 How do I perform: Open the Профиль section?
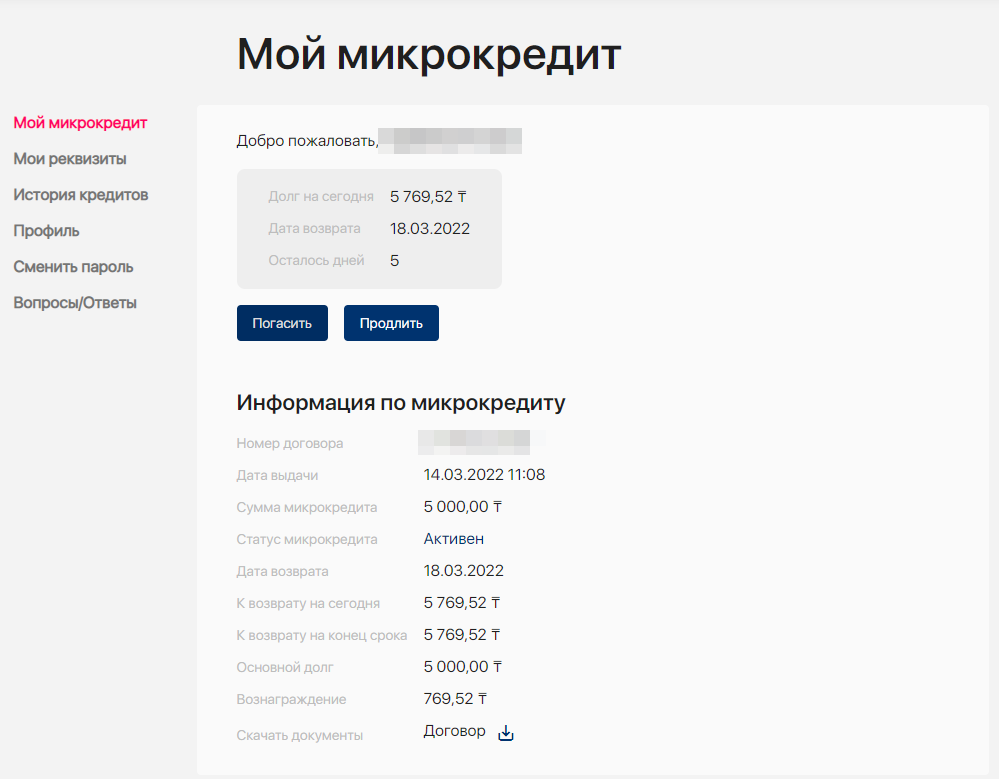[46, 231]
